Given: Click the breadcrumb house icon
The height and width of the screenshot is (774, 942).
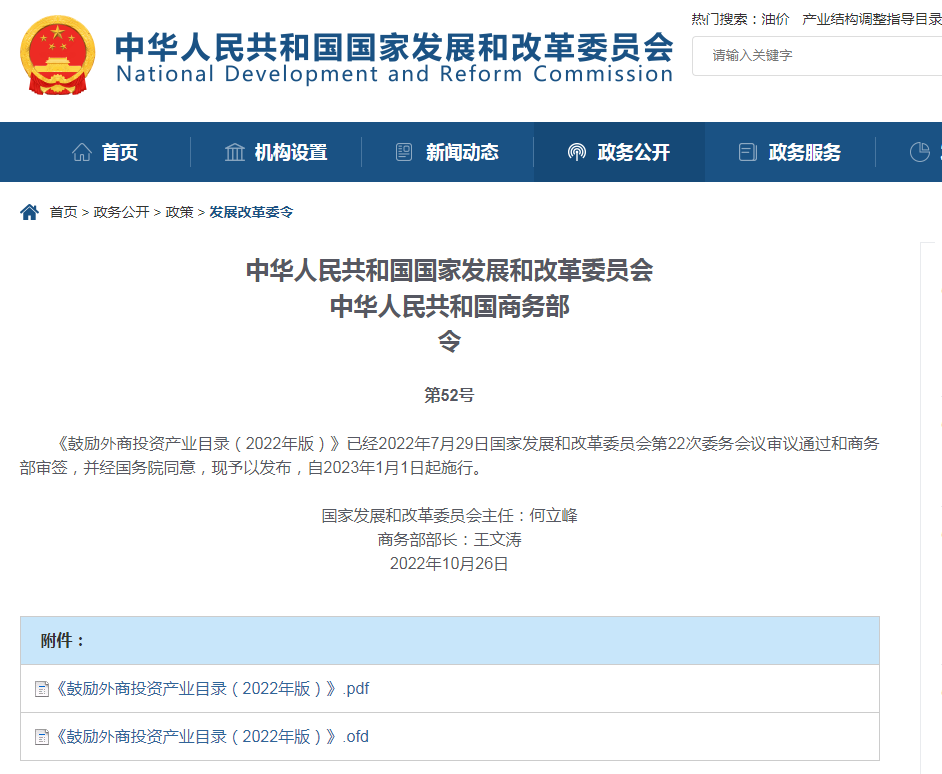Looking at the screenshot, I should point(29,212).
